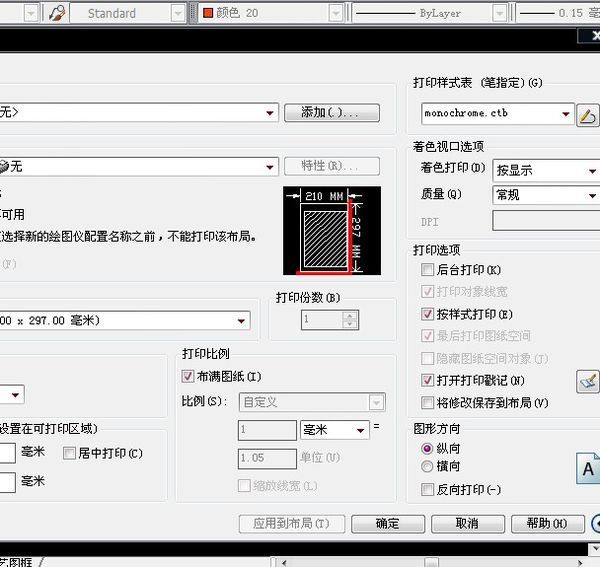600x567 pixels.
Task: Toggle the 布满图纸(I) checkbox
Action: pyautogui.click(x=188, y=376)
